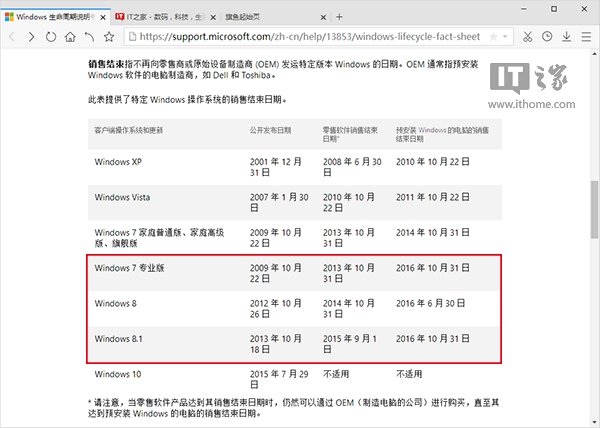This screenshot has height=428, width=600.
Task: Select the Windows XP row label
Action: [118, 162]
